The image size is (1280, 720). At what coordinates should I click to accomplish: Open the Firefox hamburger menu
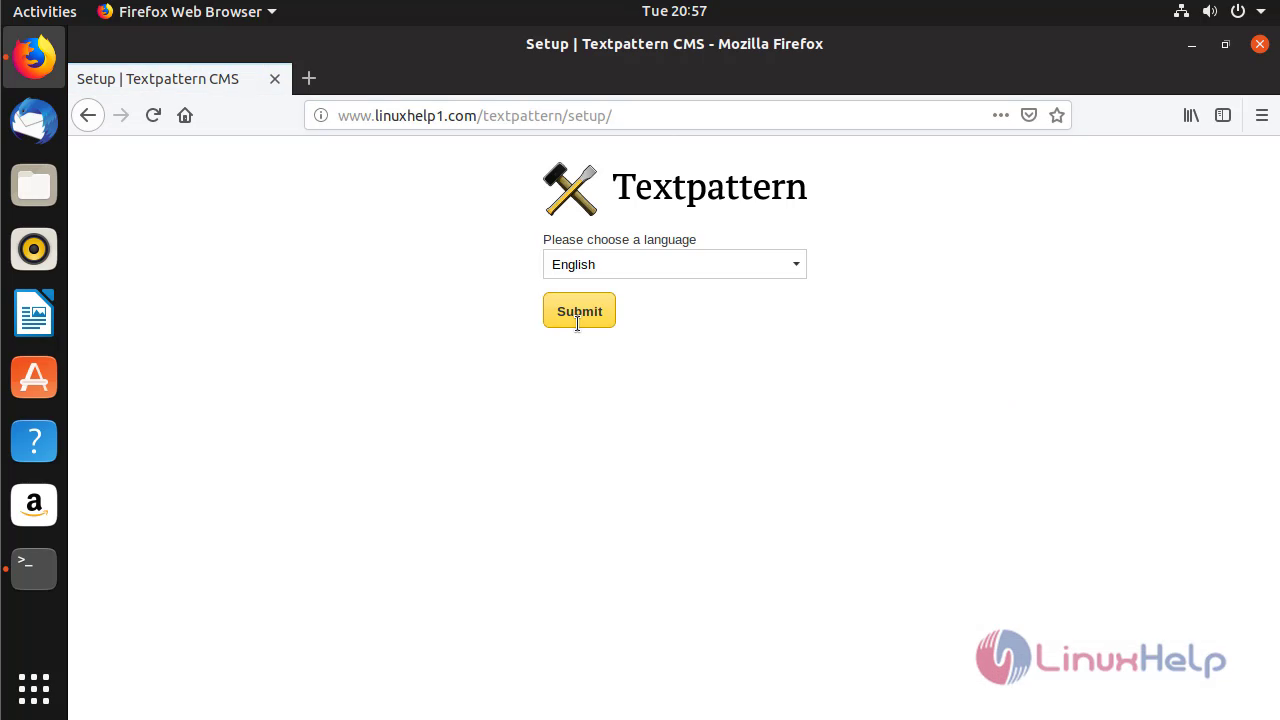[1262, 115]
